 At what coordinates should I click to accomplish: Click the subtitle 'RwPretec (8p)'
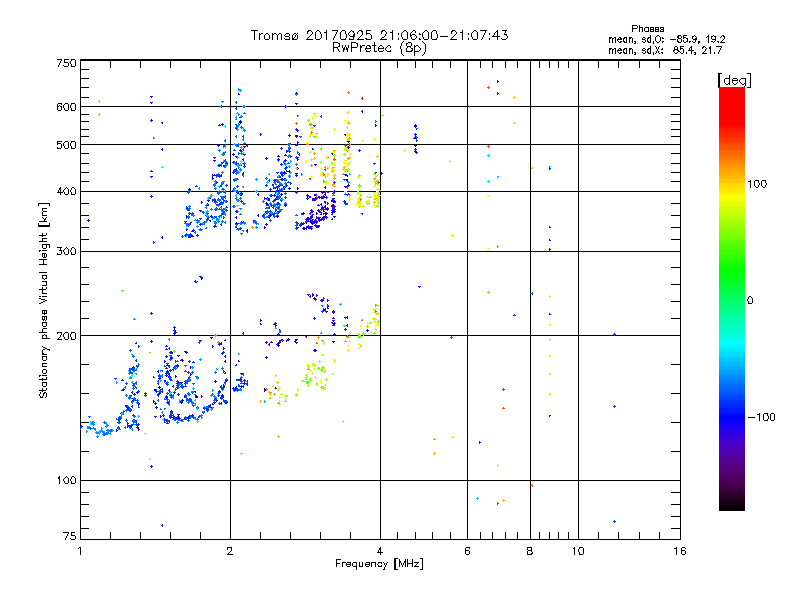tap(379, 48)
